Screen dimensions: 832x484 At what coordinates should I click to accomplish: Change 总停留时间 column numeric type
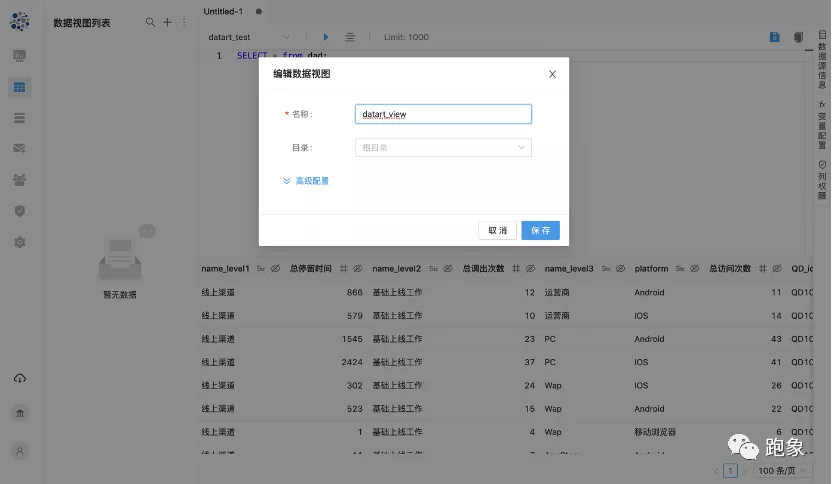(x=344, y=269)
